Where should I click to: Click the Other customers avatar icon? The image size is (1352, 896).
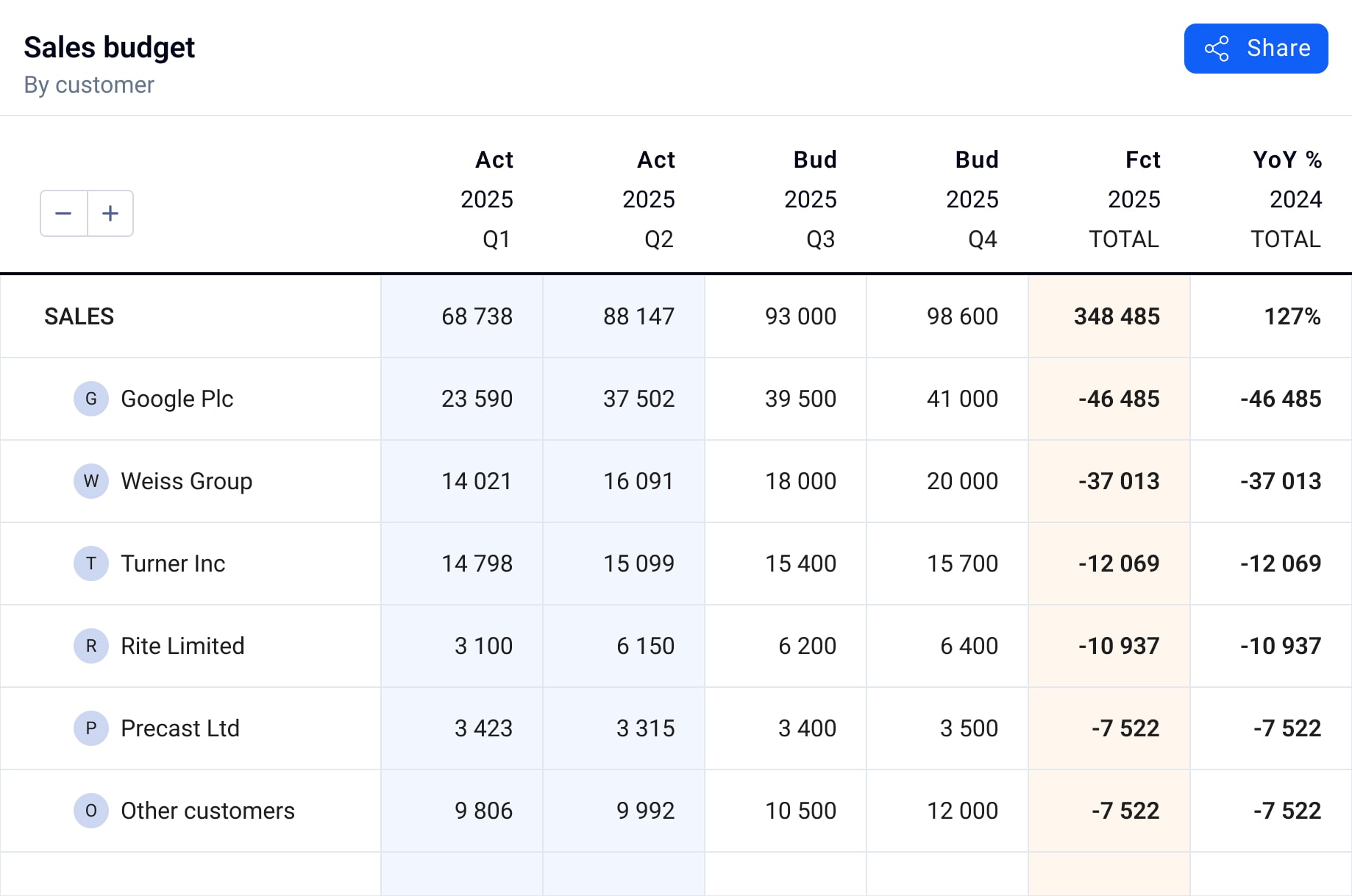(91, 811)
